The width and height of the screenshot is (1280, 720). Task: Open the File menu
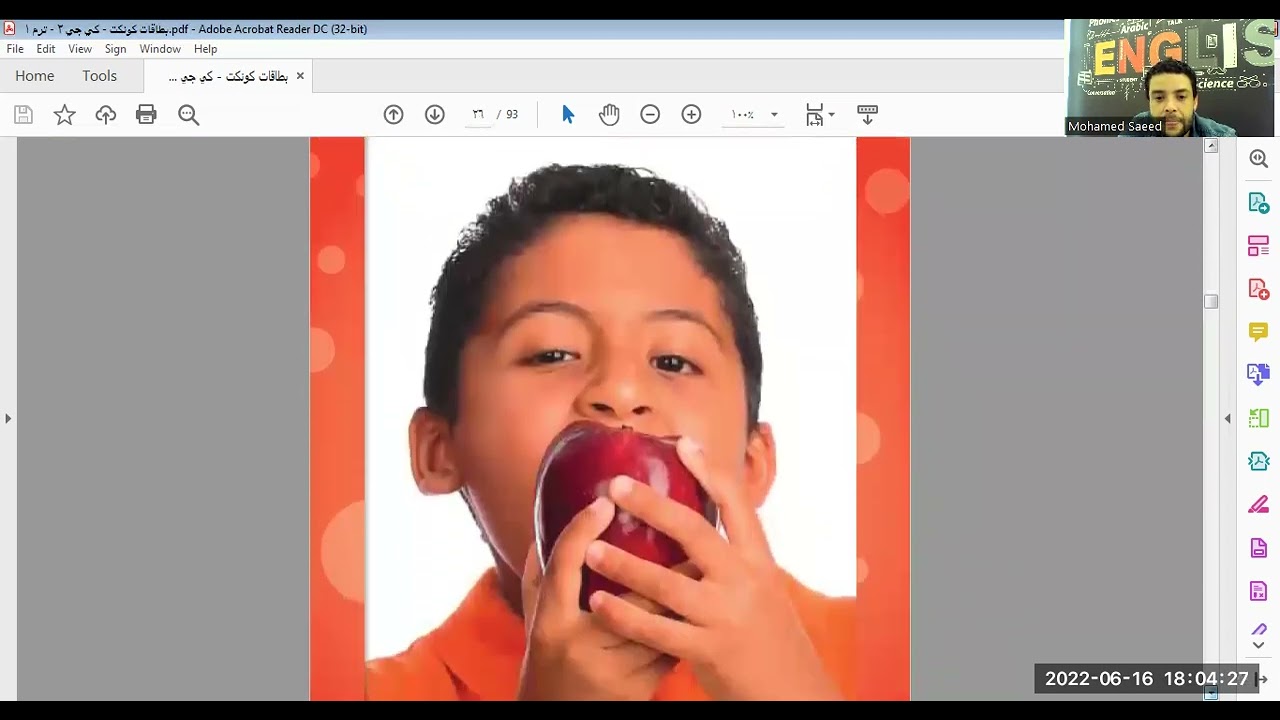[15, 49]
